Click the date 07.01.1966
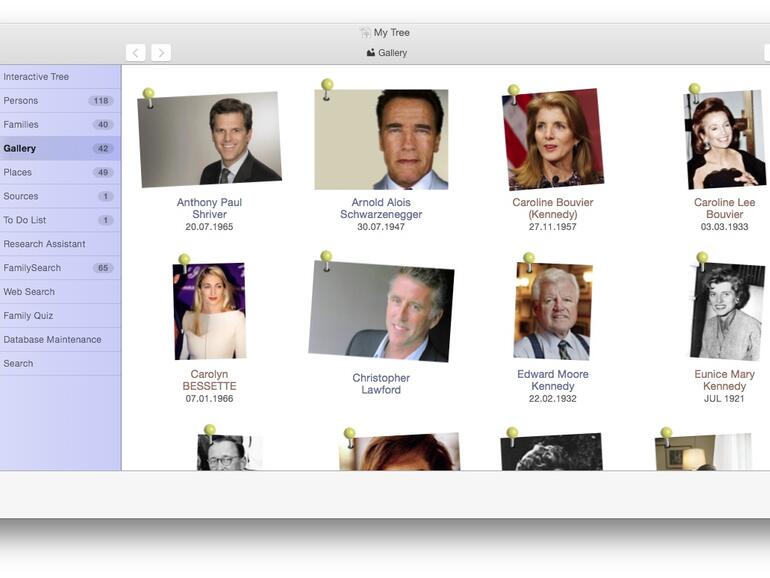The height and width of the screenshot is (578, 770). pyautogui.click(x=209, y=399)
